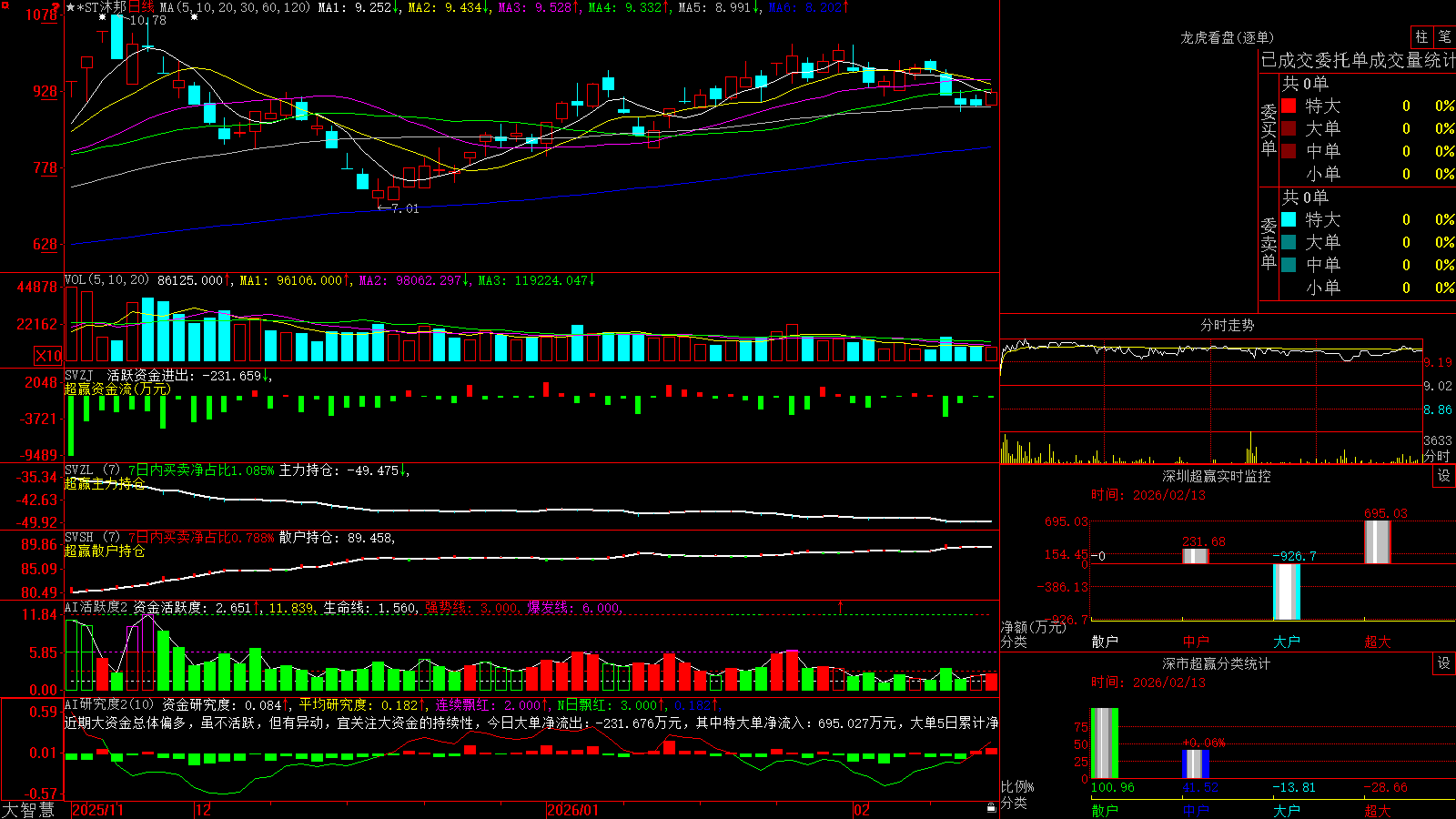Click the VOL(5,10,20) indicator label
Screen dimensions: 1456x819
click(106, 280)
